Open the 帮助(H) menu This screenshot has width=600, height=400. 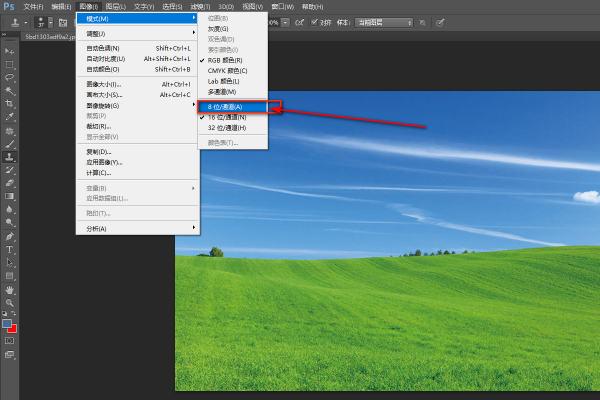[312, 7]
